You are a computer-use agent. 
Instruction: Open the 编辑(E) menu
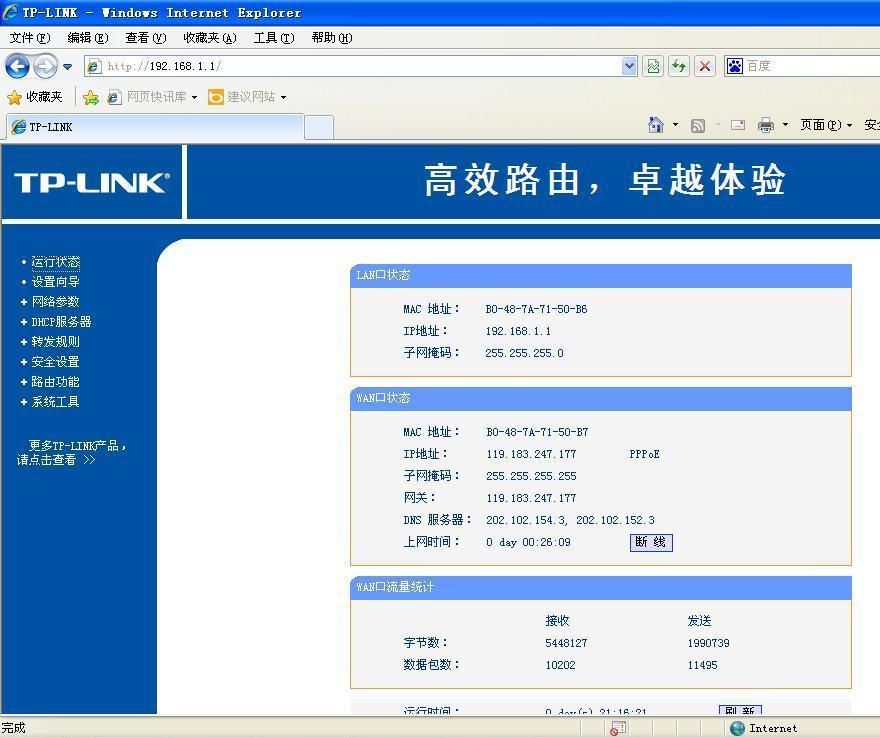pyautogui.click(x=88, y=38)
